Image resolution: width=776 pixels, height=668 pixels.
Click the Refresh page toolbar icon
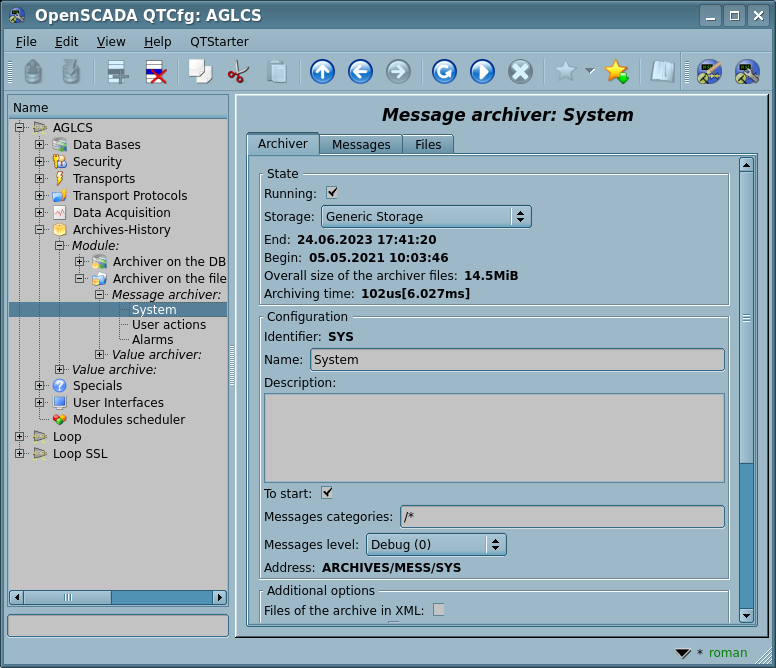click(444, 71)
